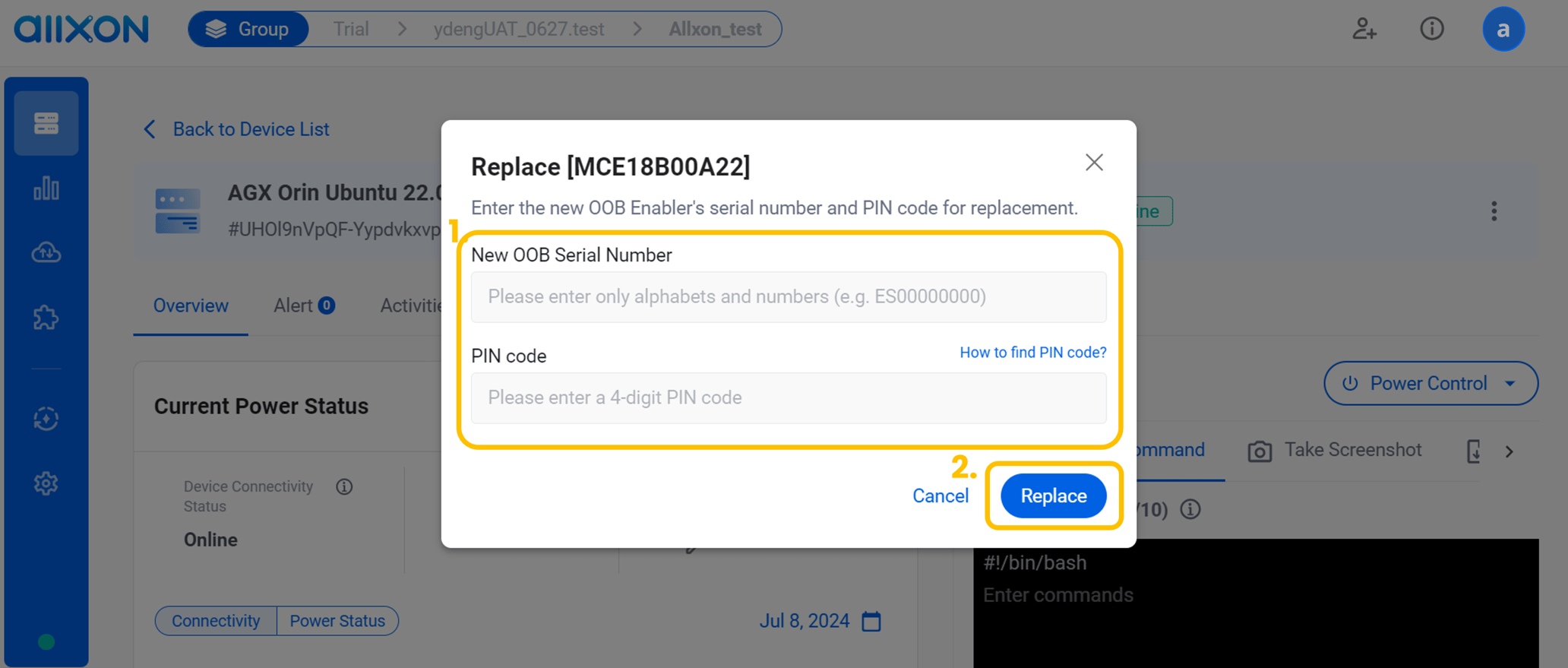Open the Power Control dropdown
Screen dimensions: 1568x668
(x=1430, y=383)
